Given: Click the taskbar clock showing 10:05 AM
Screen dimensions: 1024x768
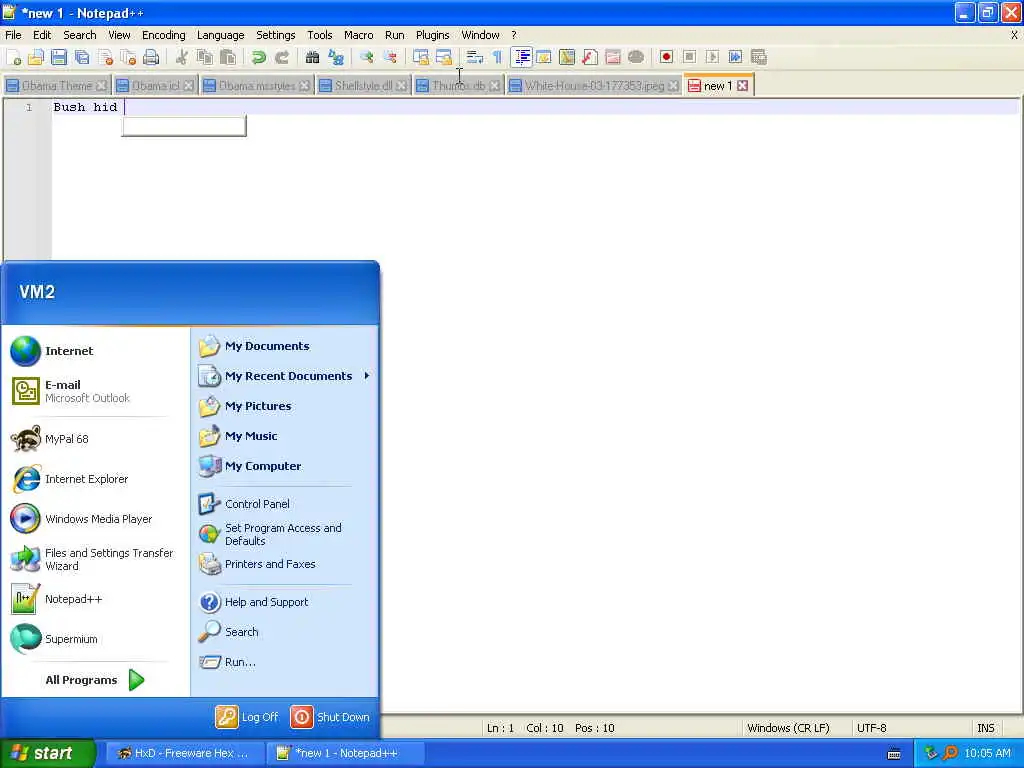Looking at the screenshot, I should (987, 753).
